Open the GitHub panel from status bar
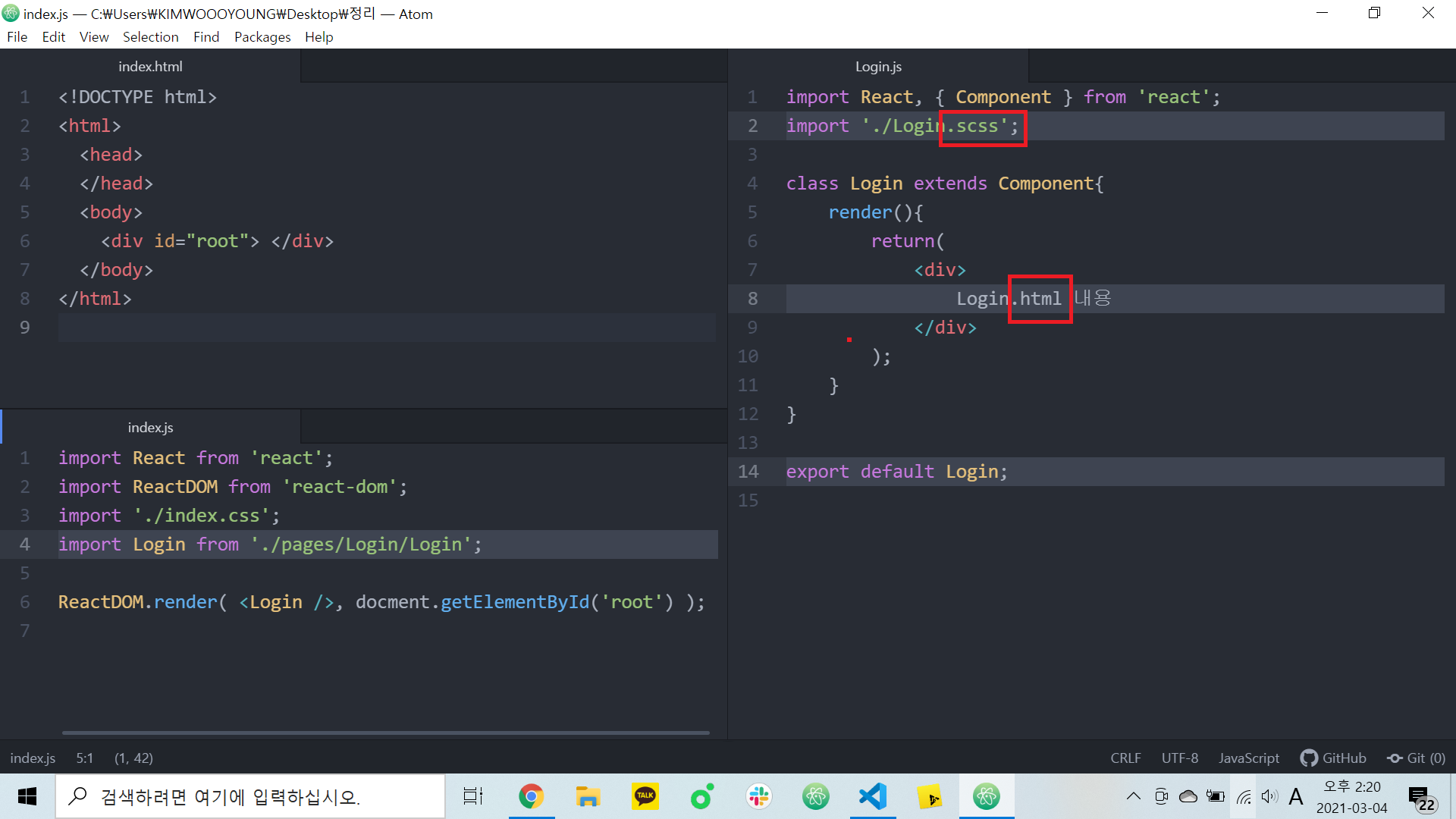The height and width of the screenshot is (819, 1456). click(x=1333, y=758)
